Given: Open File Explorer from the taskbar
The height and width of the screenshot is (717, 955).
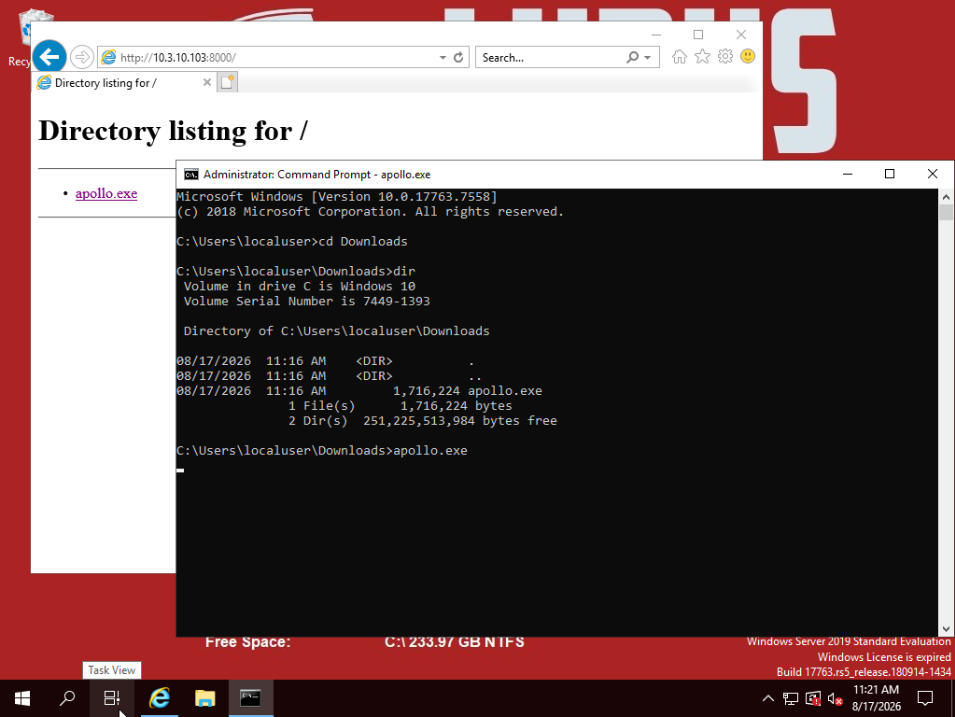Looking at the screenshot, I should pos(205,698).
